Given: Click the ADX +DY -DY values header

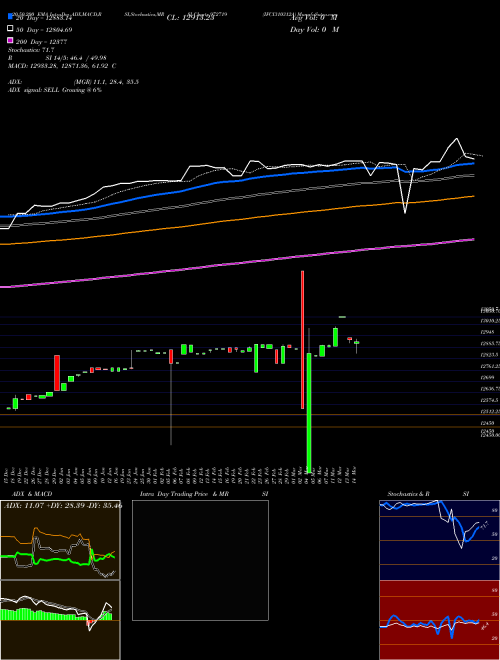Looking at the screenshot, I should 63,505.
